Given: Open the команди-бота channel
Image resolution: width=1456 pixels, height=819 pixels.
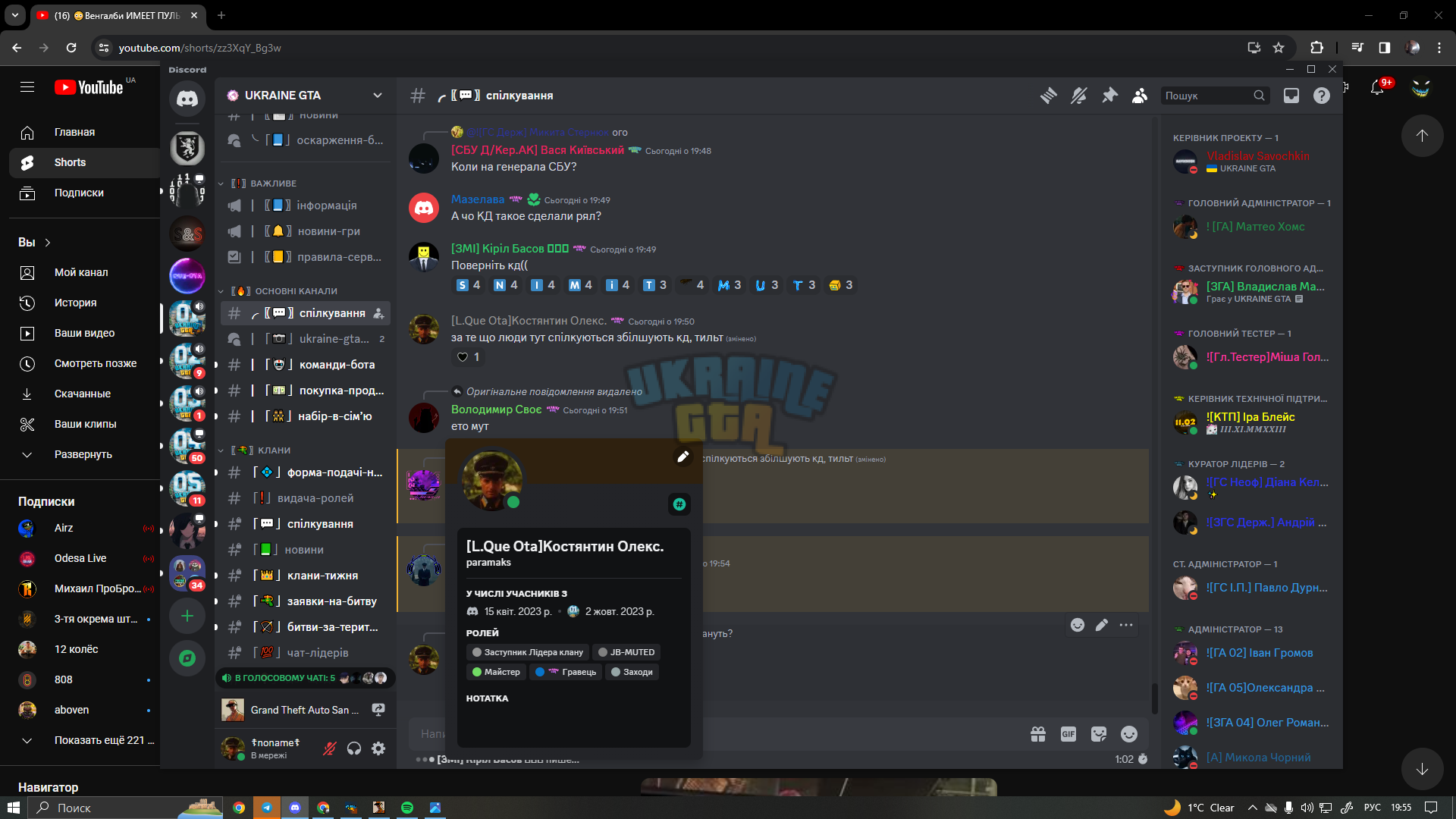Looking at the screenshot, I should point(306,365).
